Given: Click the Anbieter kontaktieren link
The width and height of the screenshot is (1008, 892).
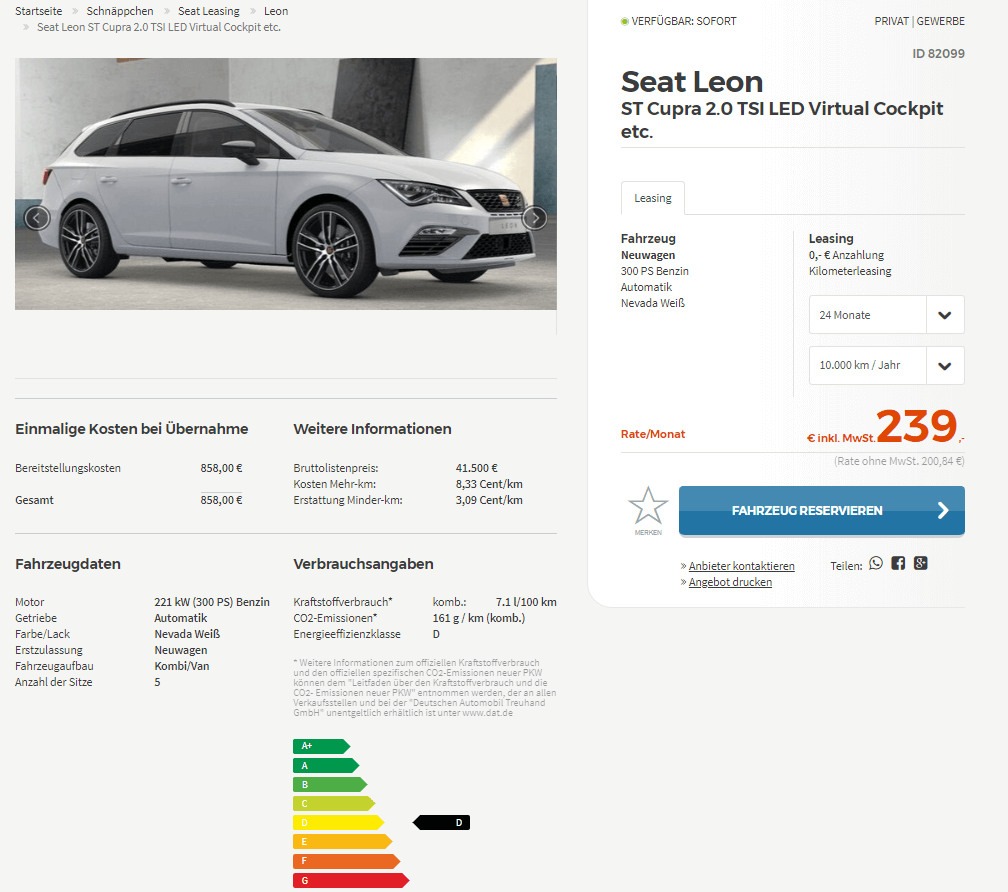Looking at the screenshot, I should tap(741, 566).
